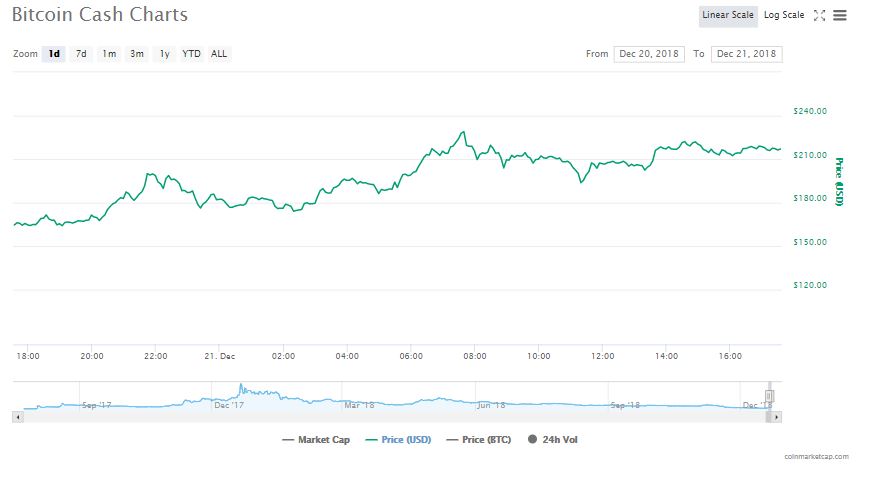The height and width of the screenshot is (482, 877).
Task: Switch to Log Scale
Action: (784, 15)
